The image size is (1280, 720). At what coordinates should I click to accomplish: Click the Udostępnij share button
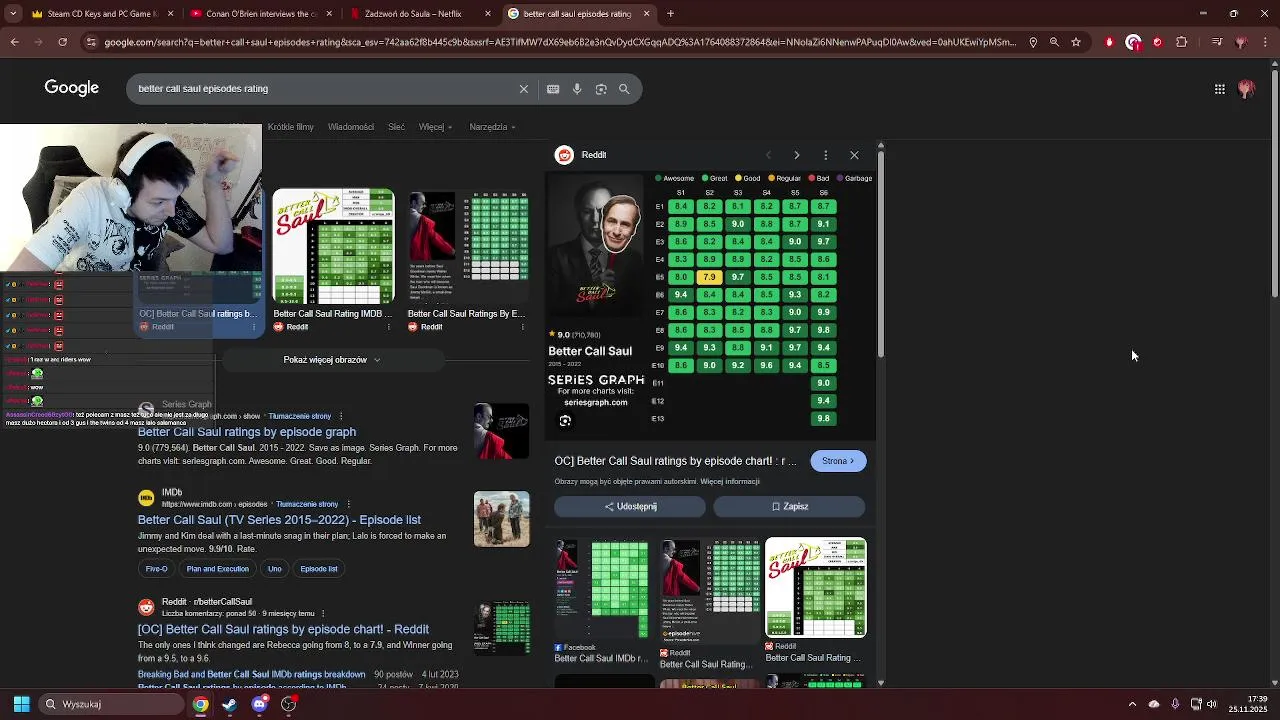pos(630,507)
